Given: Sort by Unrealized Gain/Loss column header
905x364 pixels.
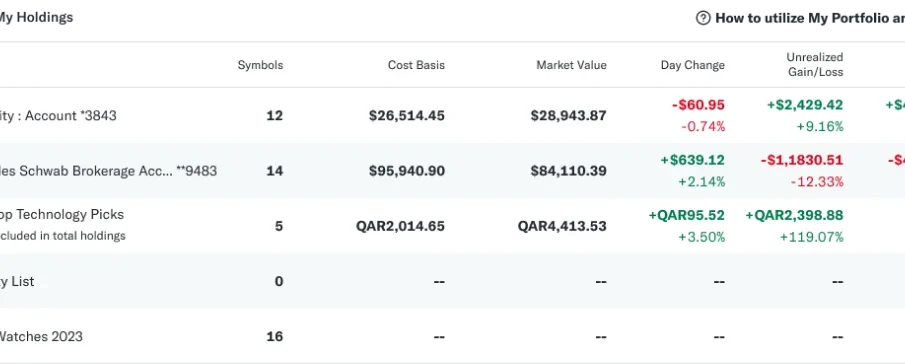Looking at the screenshot, I should click(x=814, y=65).
